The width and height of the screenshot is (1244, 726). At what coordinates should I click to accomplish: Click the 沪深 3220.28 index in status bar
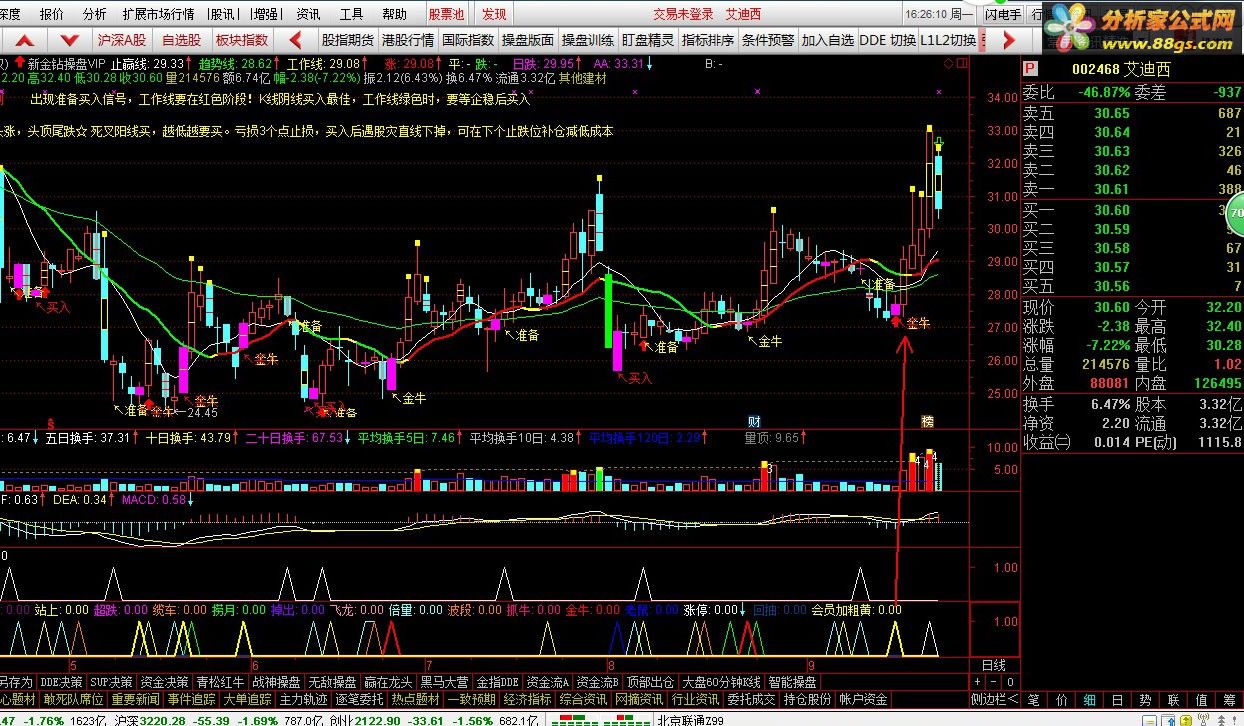(149, 719)
